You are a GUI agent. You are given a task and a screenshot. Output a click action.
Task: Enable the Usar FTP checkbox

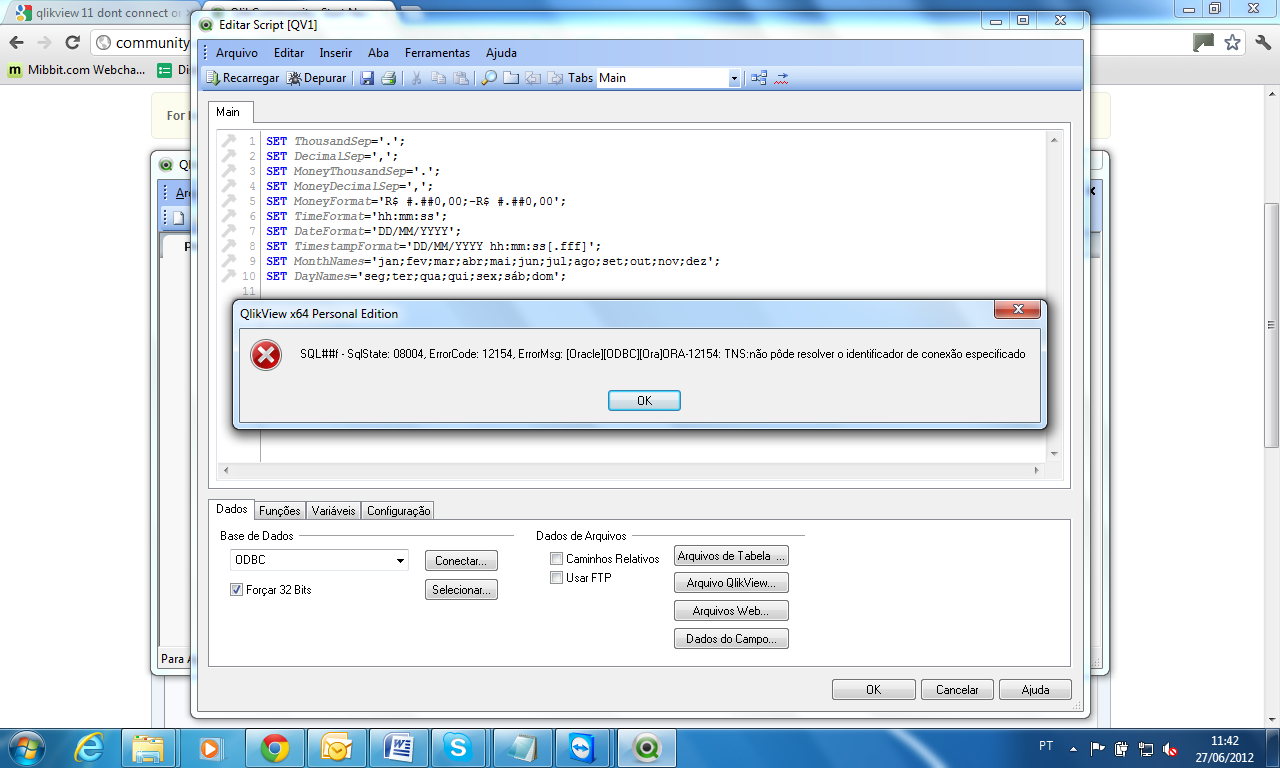point(557,578)
